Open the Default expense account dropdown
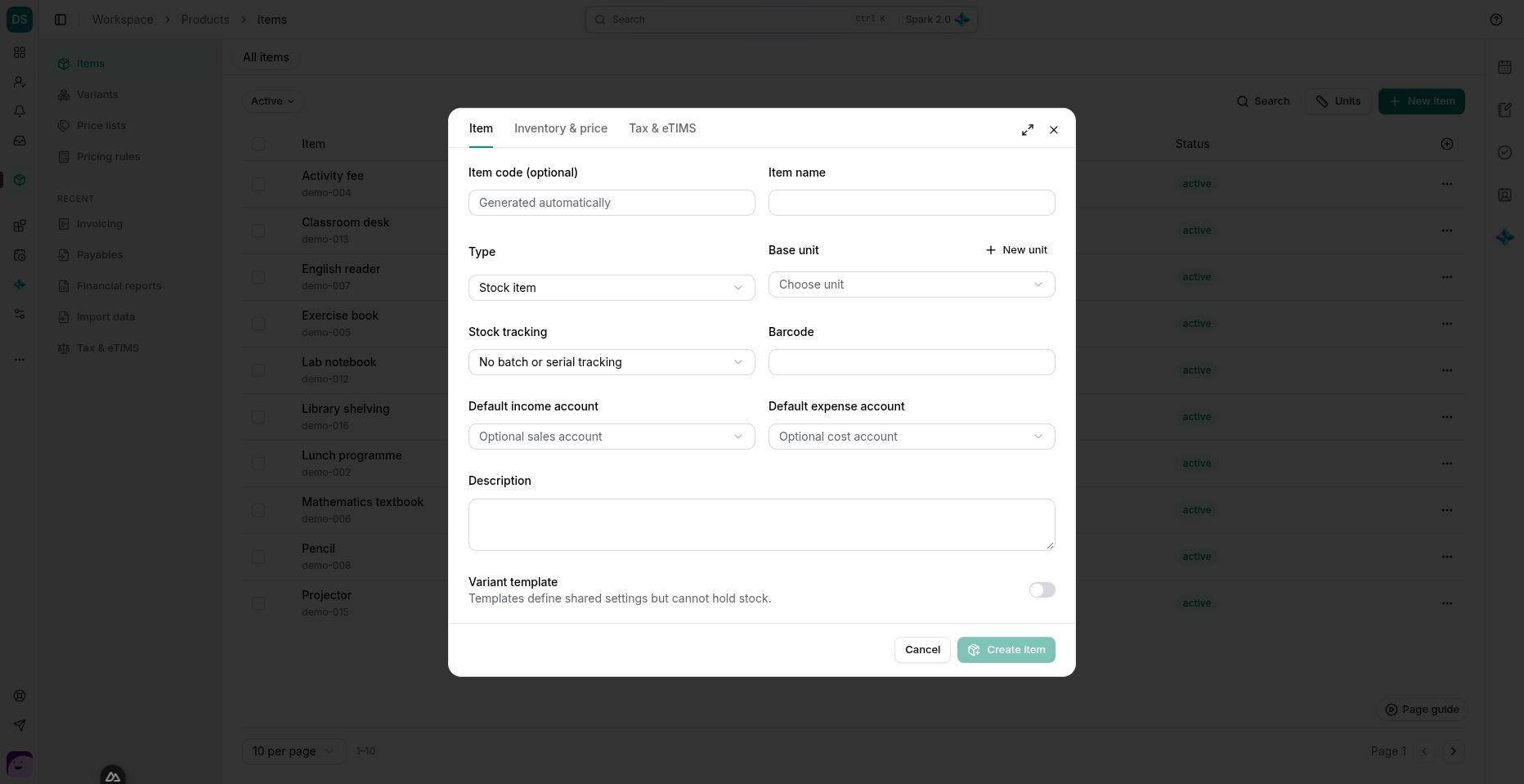The image size is (1524, 784). pyautogui.click(x=912, y=437)
